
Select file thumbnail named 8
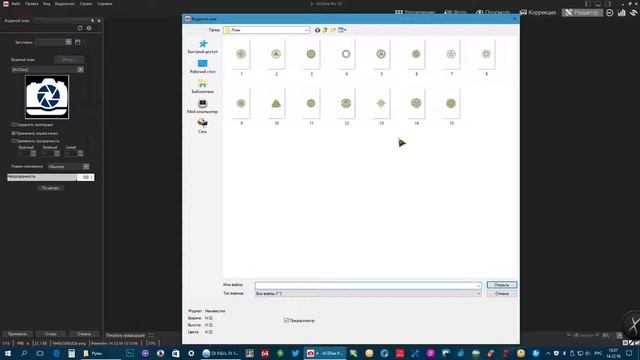pos(486,58)
